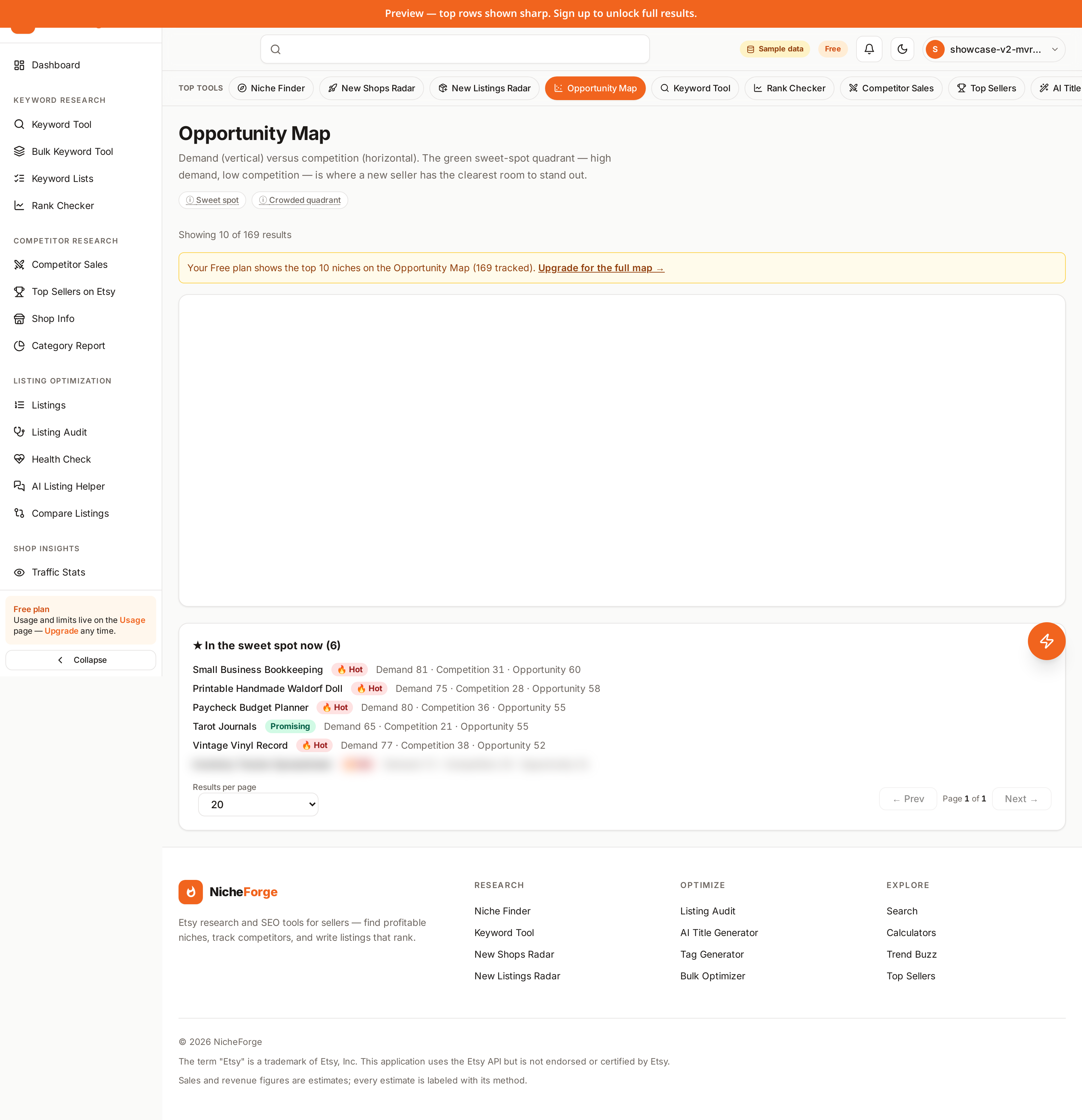Open the Trend Buzz footer link

[x=911, y=954]
